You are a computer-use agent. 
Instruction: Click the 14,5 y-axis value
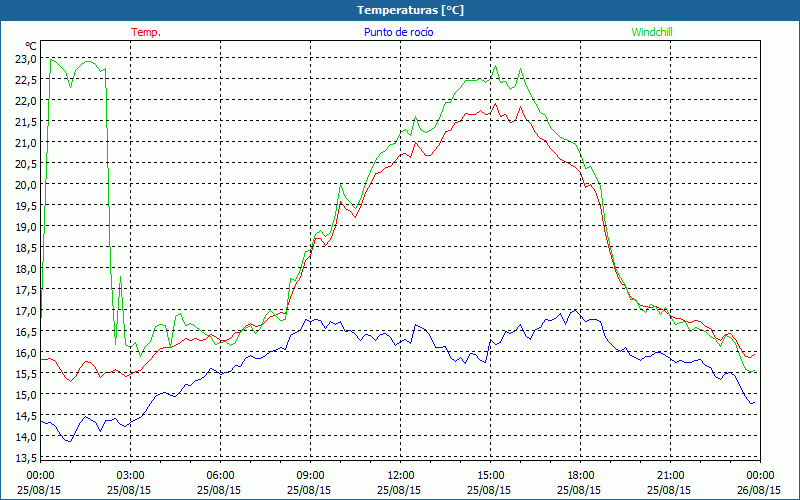point(26,416)
